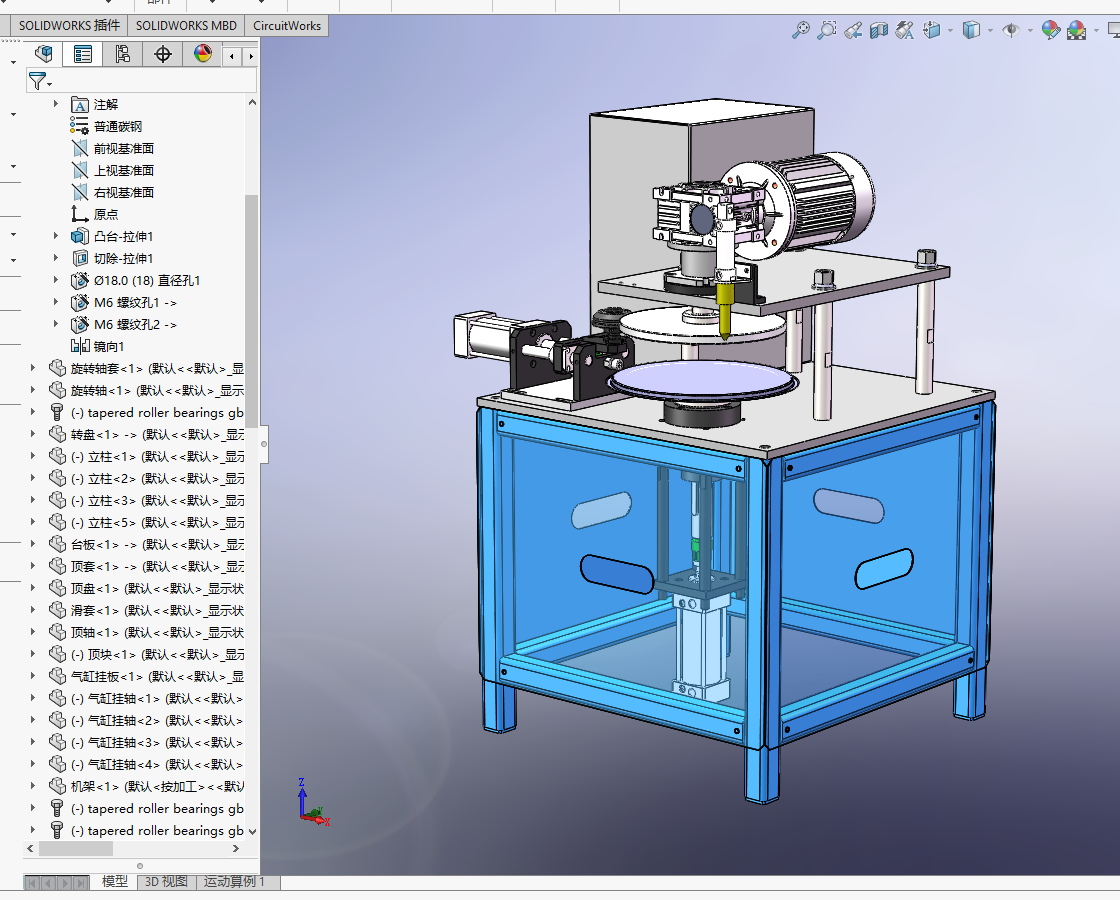
Task: Open the DimXpertManager crosshair tab
Action: pyautogui.click(x=163, y=54)
